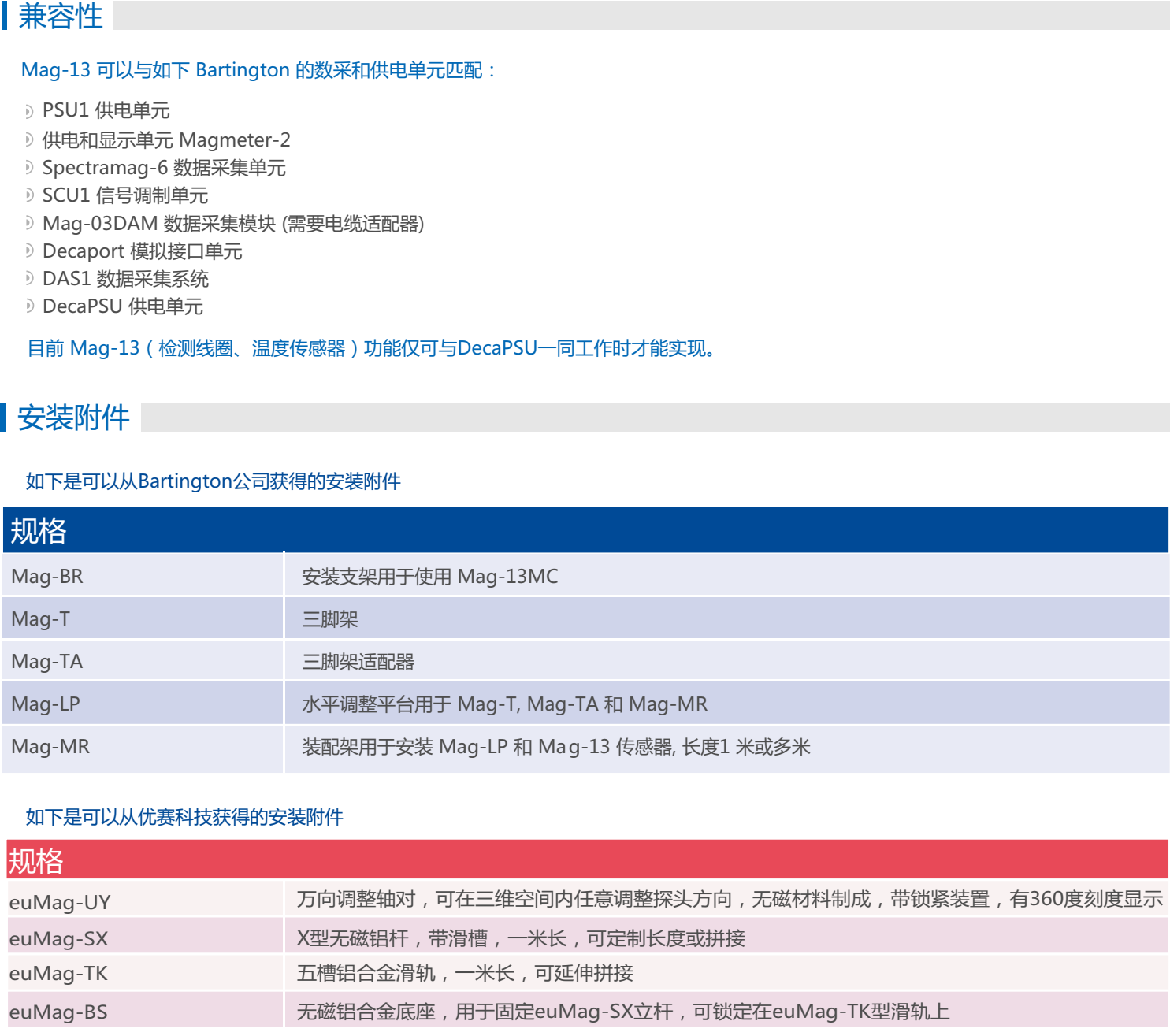Click the bullet icon beside Mag-03DAM
The height and width of the screenshot is (1036, 1170).
pos(29,223)
